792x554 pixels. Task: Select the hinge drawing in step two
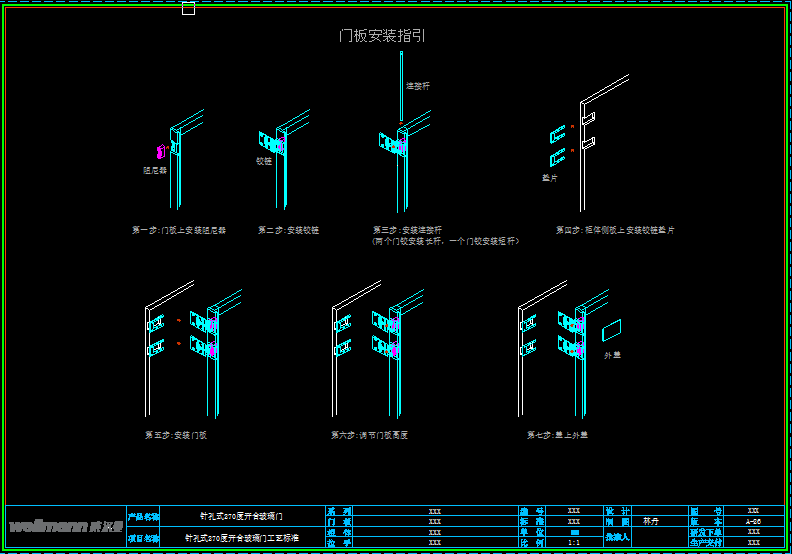coord(273,144)
